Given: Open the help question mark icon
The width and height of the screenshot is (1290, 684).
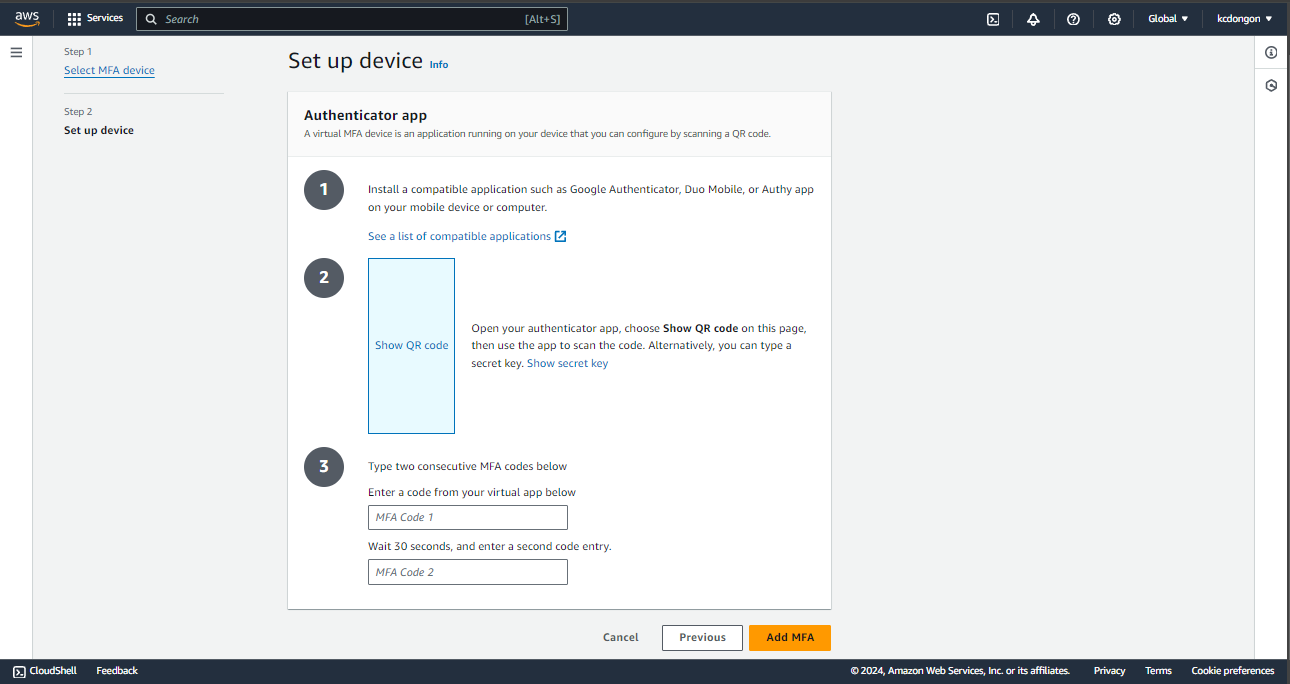Looking at the screenshot, I should point(1073,19).
